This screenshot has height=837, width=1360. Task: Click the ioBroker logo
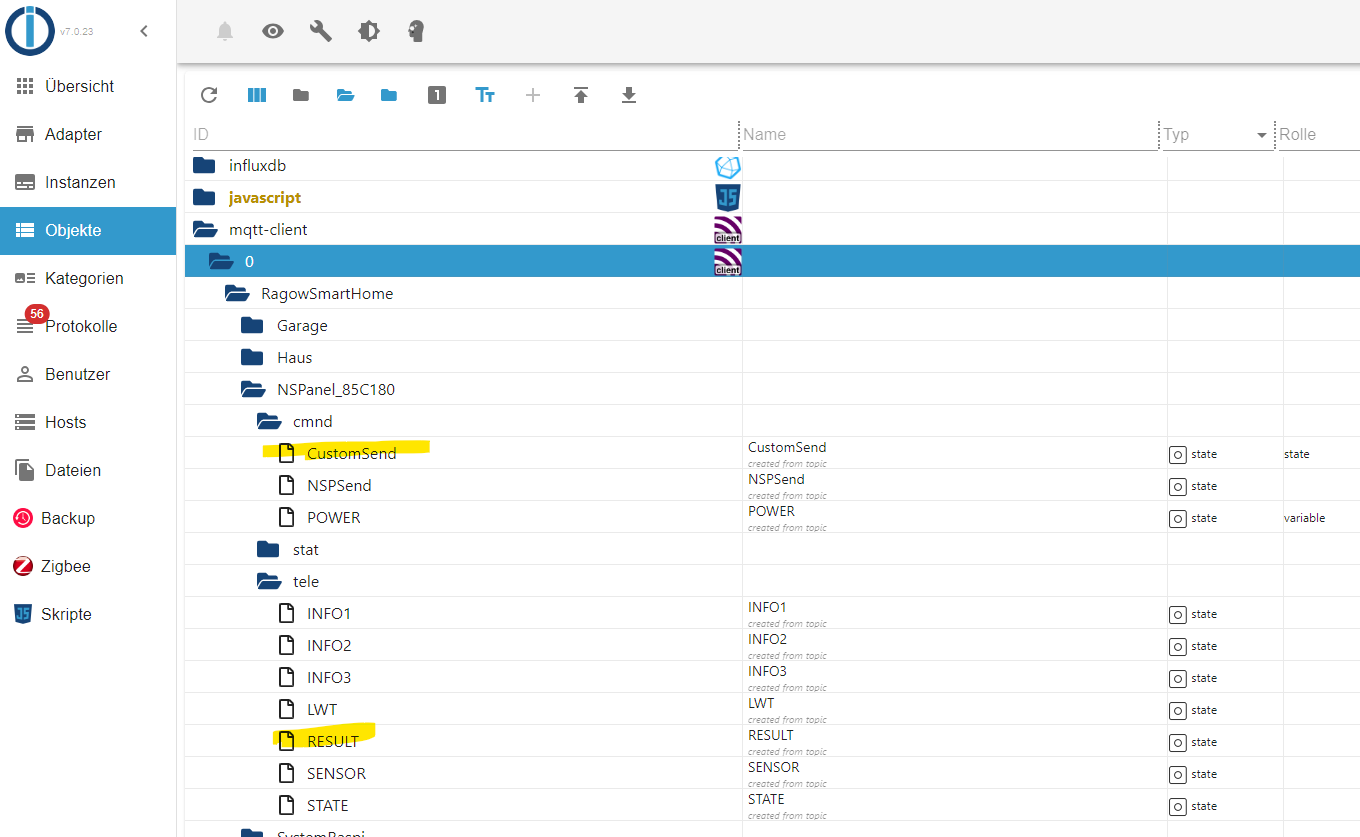pos(30,30)
